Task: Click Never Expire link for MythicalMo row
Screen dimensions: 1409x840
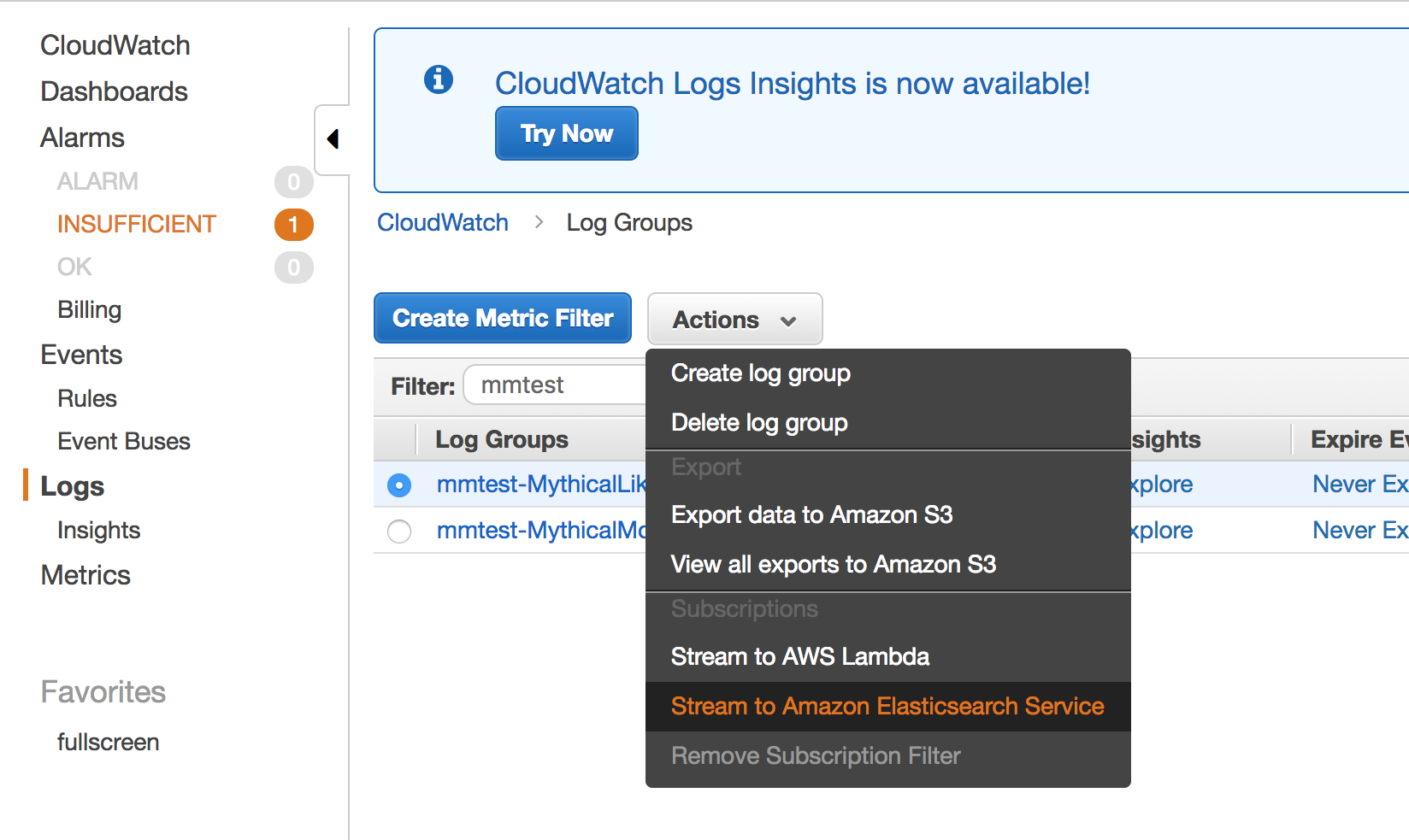Action: (1360, 531)
